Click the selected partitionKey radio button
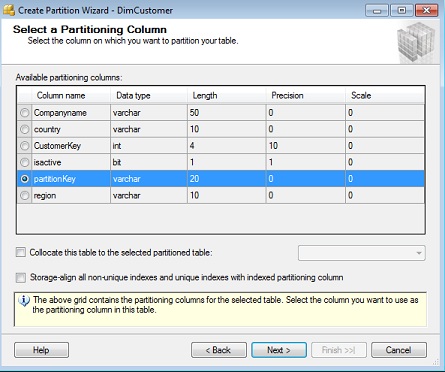445x372 pixels. tap(25, 179)
